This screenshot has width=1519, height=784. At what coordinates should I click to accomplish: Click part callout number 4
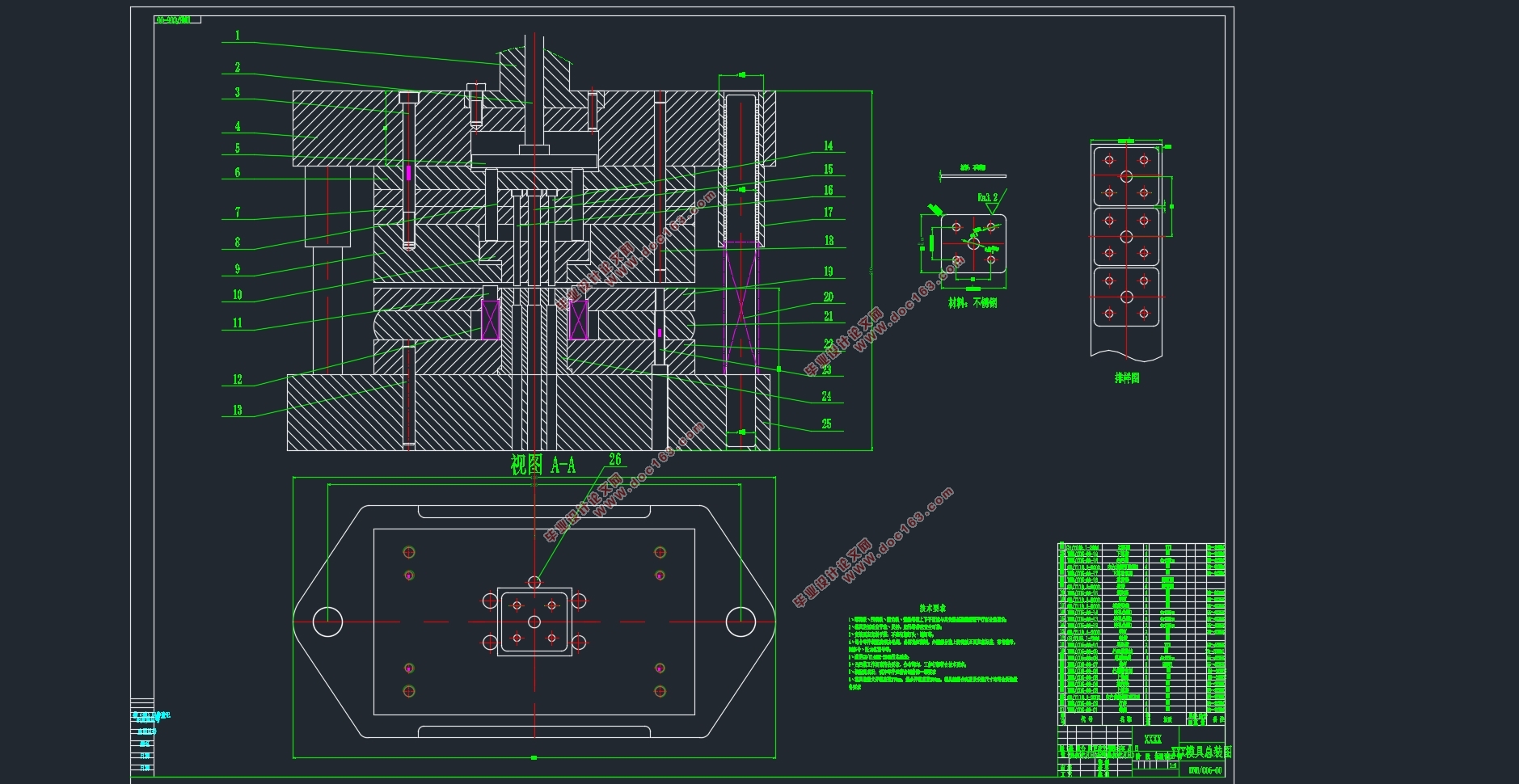click(x=238, y=127)
